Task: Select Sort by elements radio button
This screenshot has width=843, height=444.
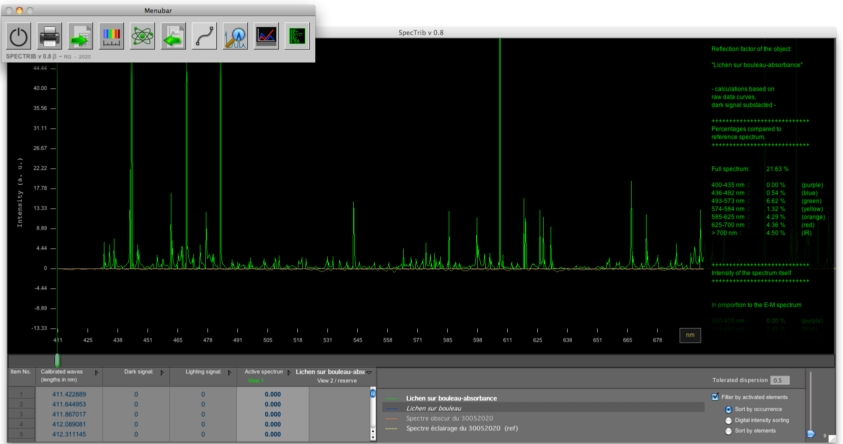Action: [727, 430]
